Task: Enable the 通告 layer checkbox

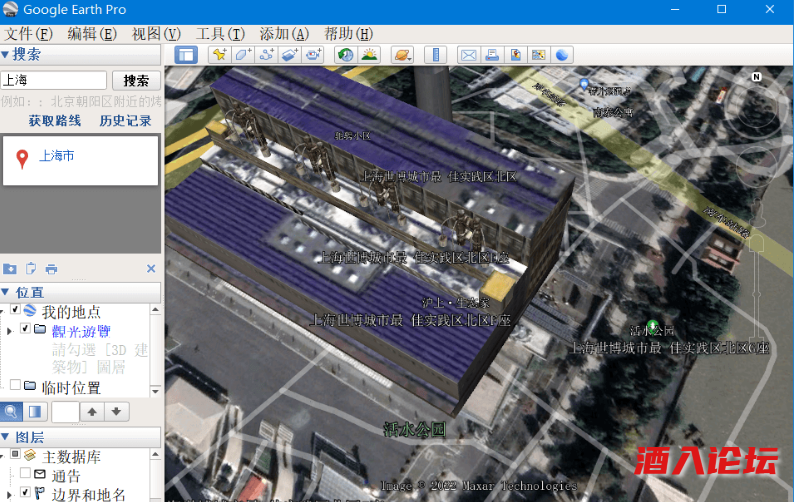Action: 25,474
